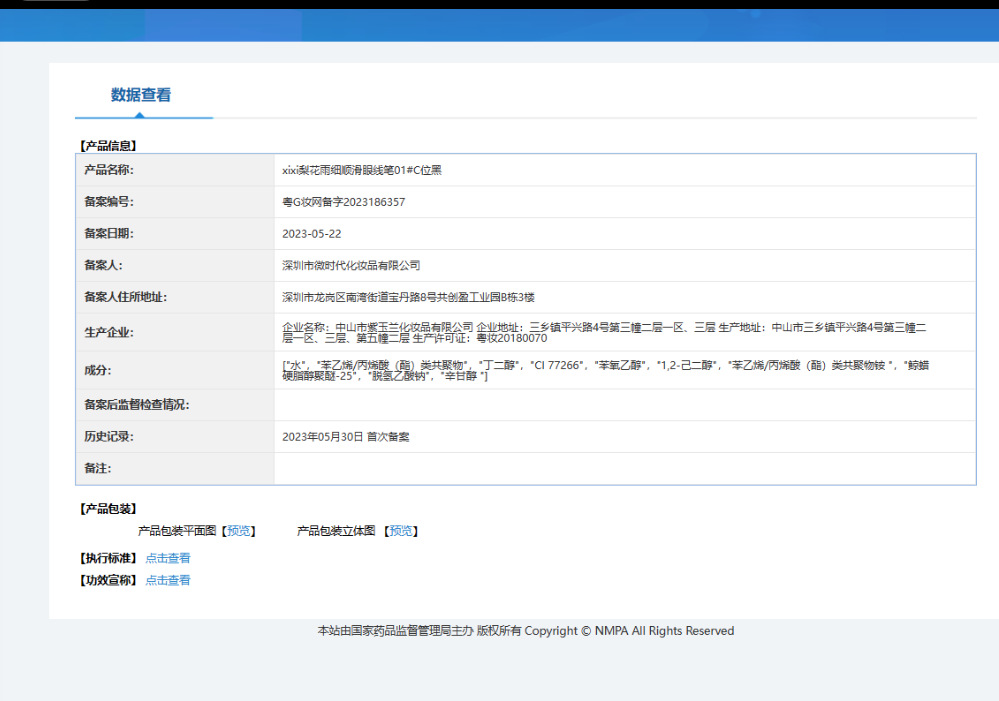
Task: Open 功效宣称 点击查看 link
Action: coord(168,580)
